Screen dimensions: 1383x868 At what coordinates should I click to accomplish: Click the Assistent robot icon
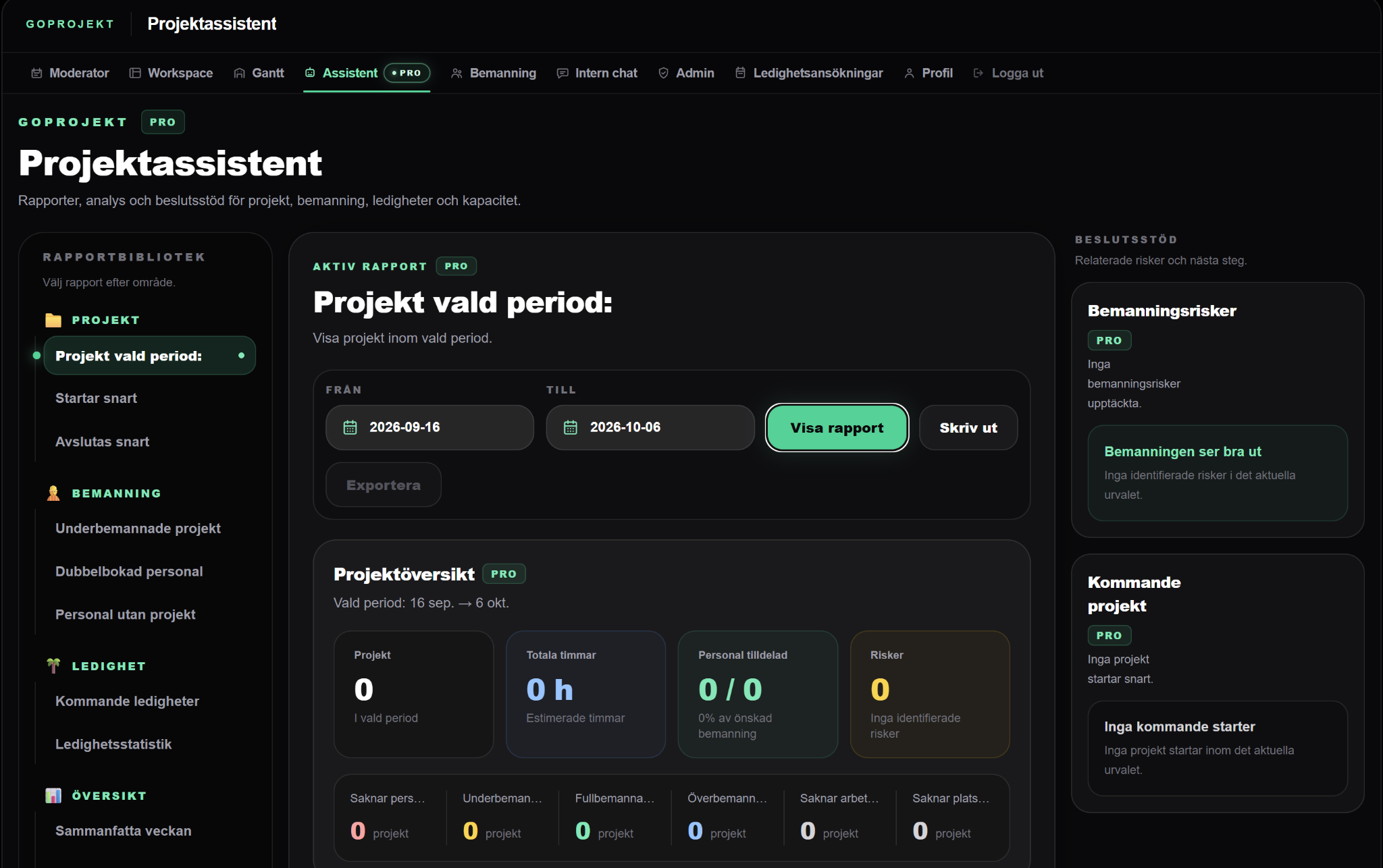coord(310,72)
